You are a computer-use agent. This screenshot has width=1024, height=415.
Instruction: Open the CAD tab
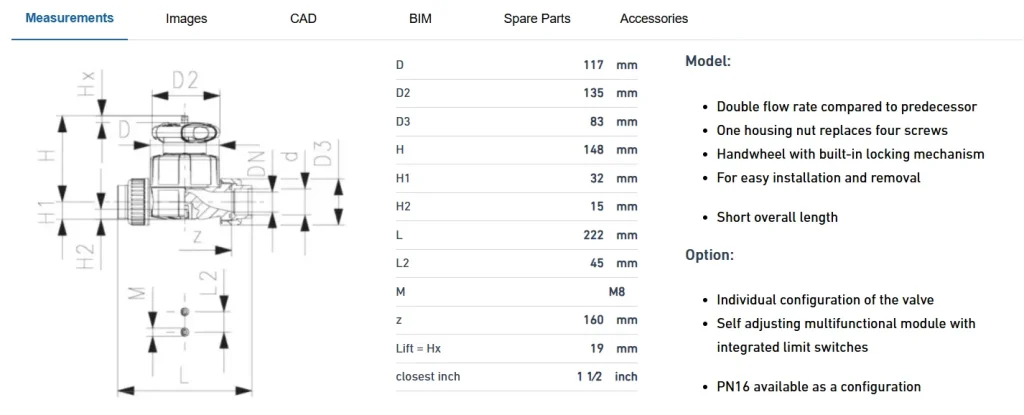(303, 19)
